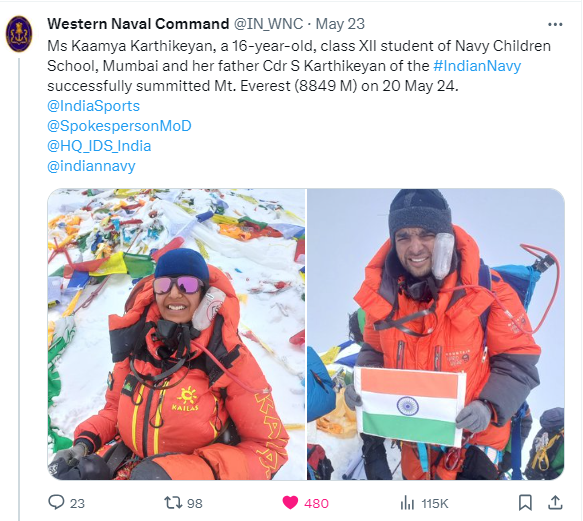The image size is (583, 521).
Task: Click the @IN_WNC handle
Action: pos(268,24)
